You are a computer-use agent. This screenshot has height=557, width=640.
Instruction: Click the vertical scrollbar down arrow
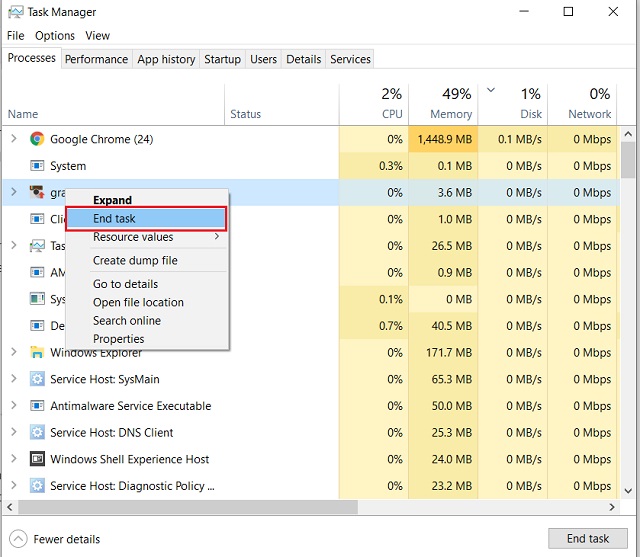pos(628,491)
